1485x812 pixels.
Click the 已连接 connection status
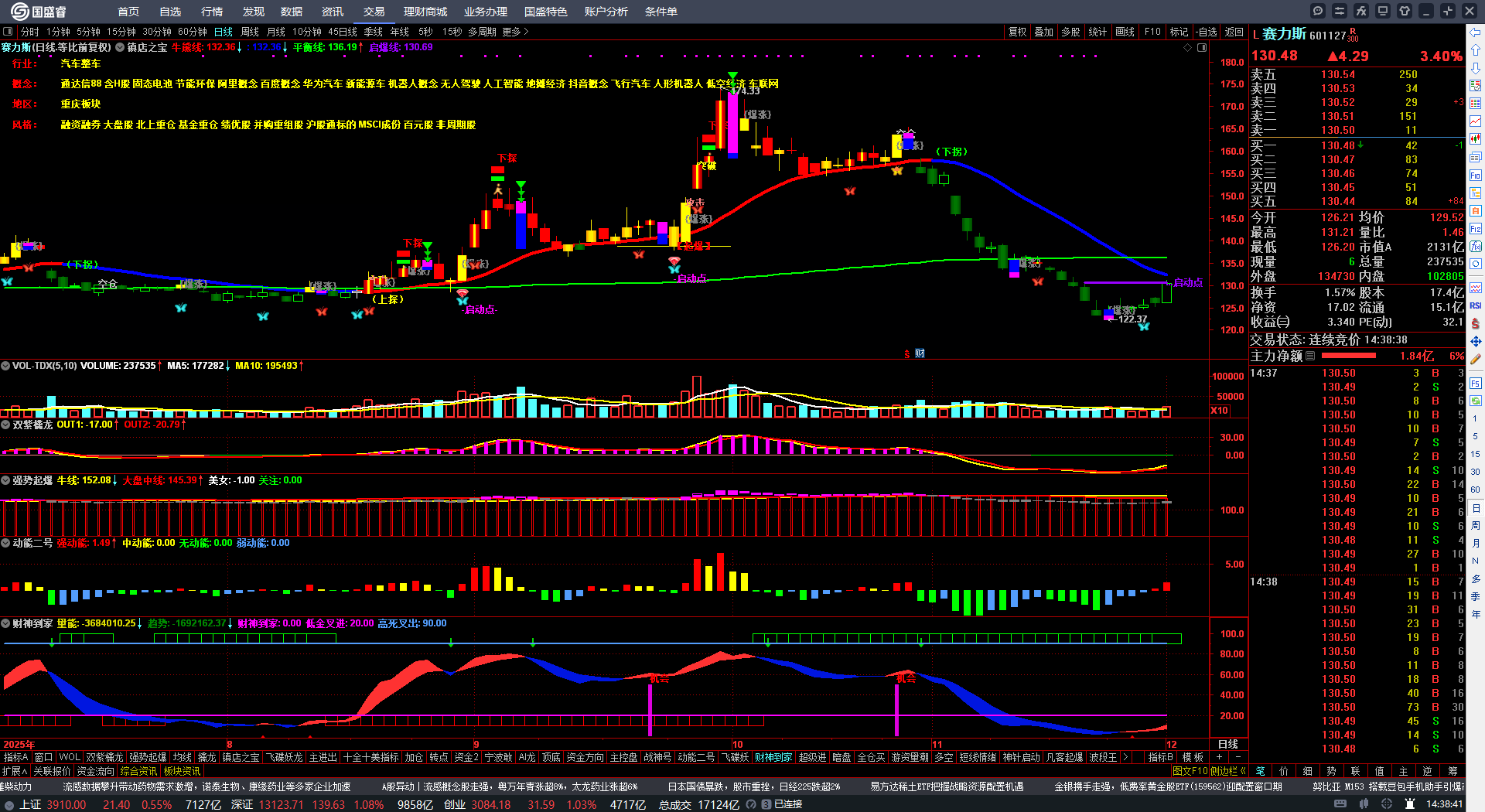[x=787, y=804]
